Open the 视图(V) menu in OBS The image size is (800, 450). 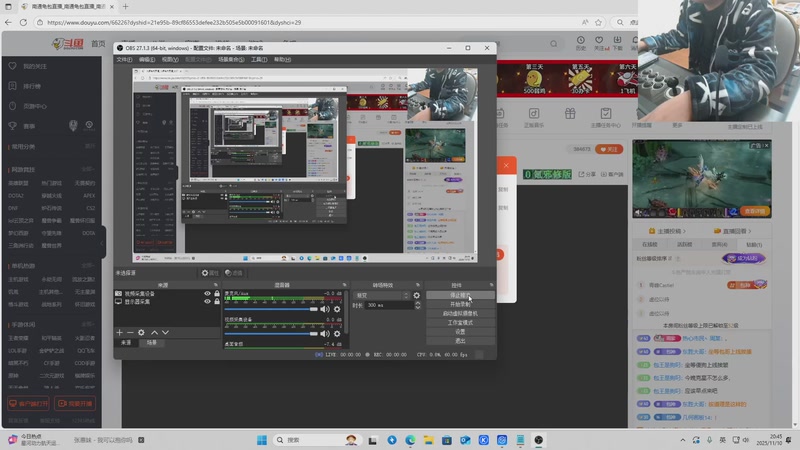point(170,60)
